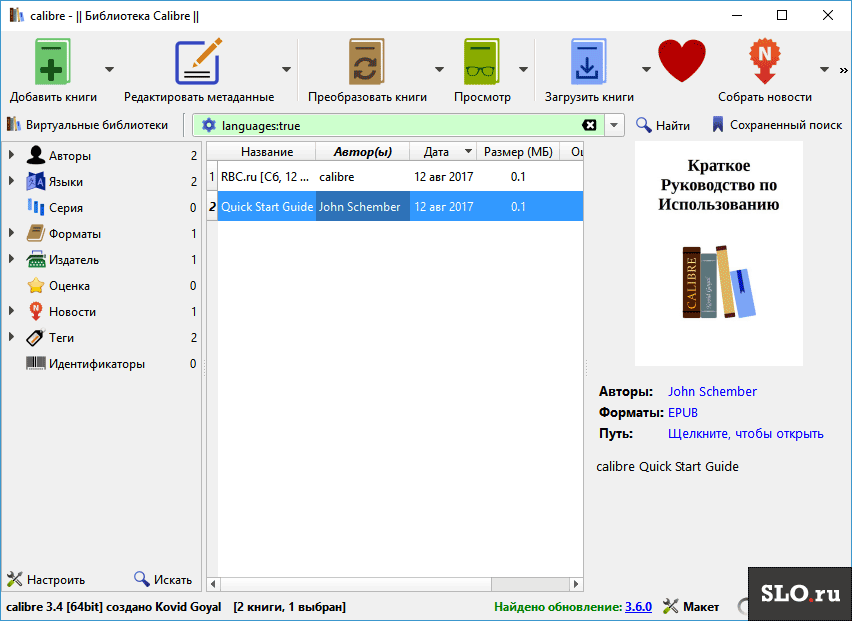Image resolution: width=852 pixels, height=621 pixels.
Task: Open the Просмотр (view) book icon
Action: pyautogui.click(x=481, y=61)
